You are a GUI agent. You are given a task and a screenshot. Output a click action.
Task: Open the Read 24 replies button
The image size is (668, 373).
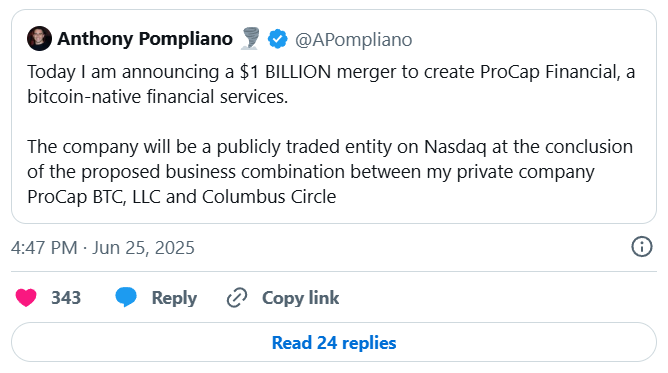[x=334, y=342]
